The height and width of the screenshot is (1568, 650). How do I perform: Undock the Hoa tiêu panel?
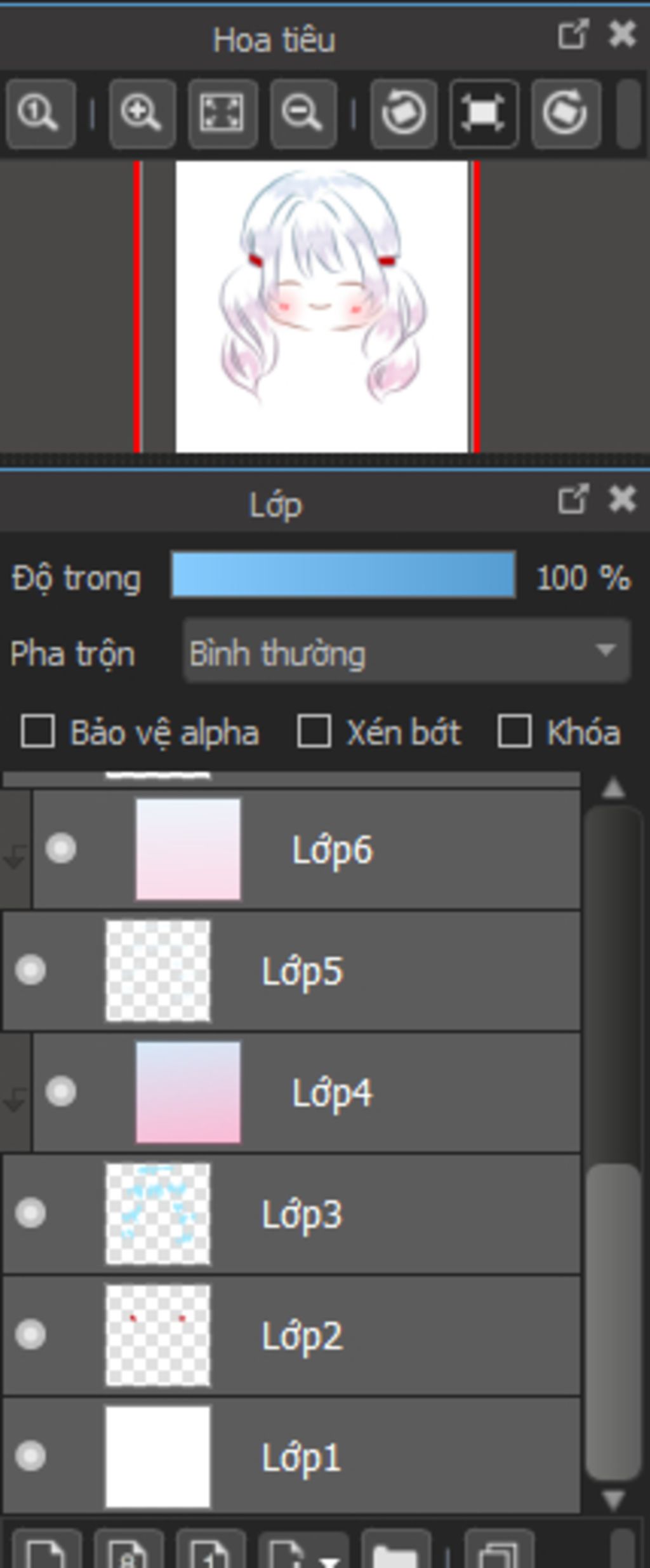click(573, 34)
